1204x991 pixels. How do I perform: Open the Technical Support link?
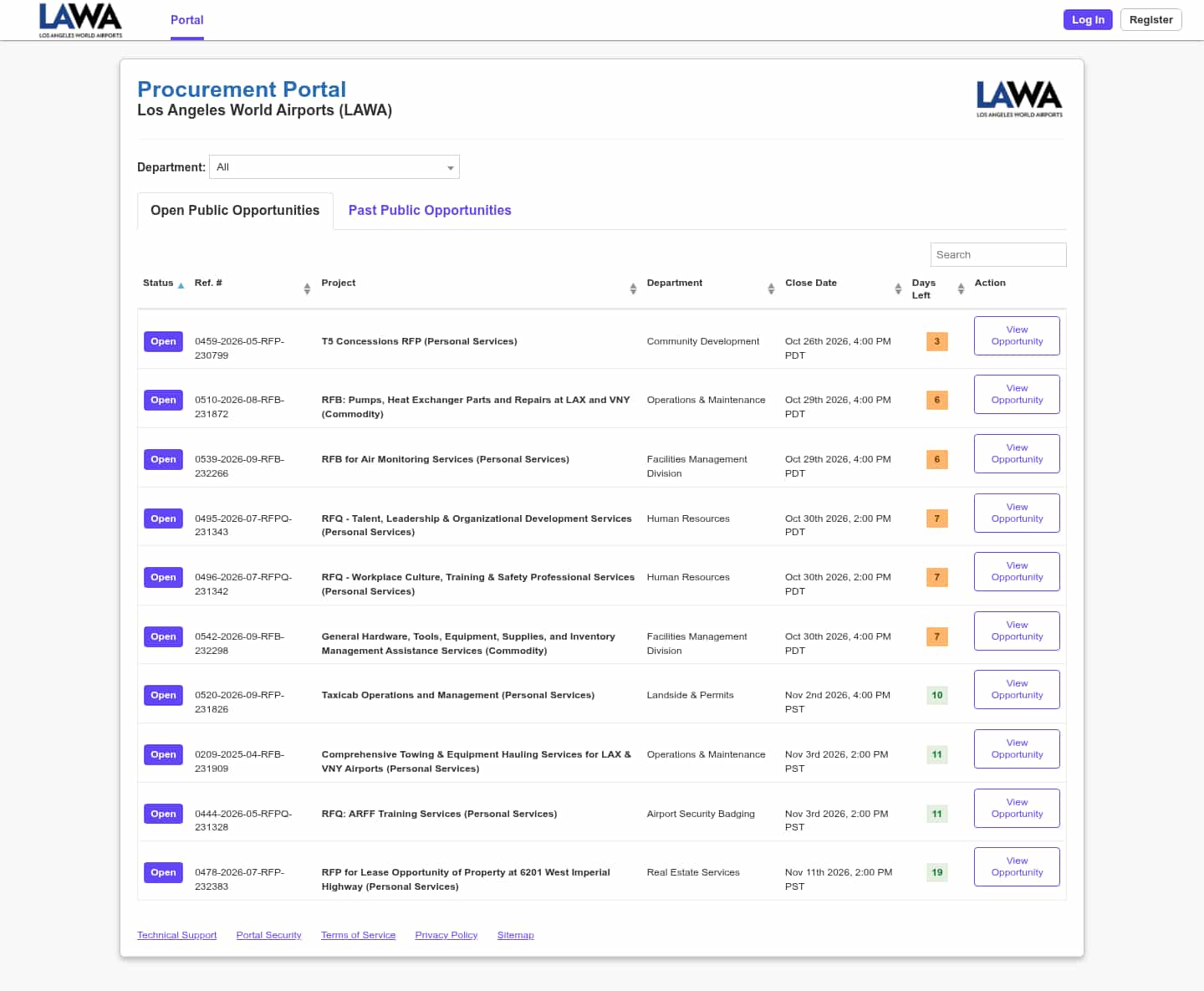click(176, 935)
